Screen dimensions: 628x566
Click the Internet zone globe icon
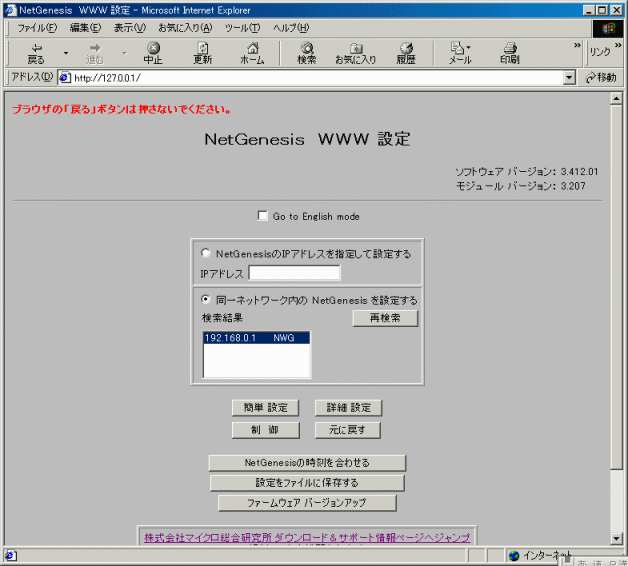coord(514,556)
